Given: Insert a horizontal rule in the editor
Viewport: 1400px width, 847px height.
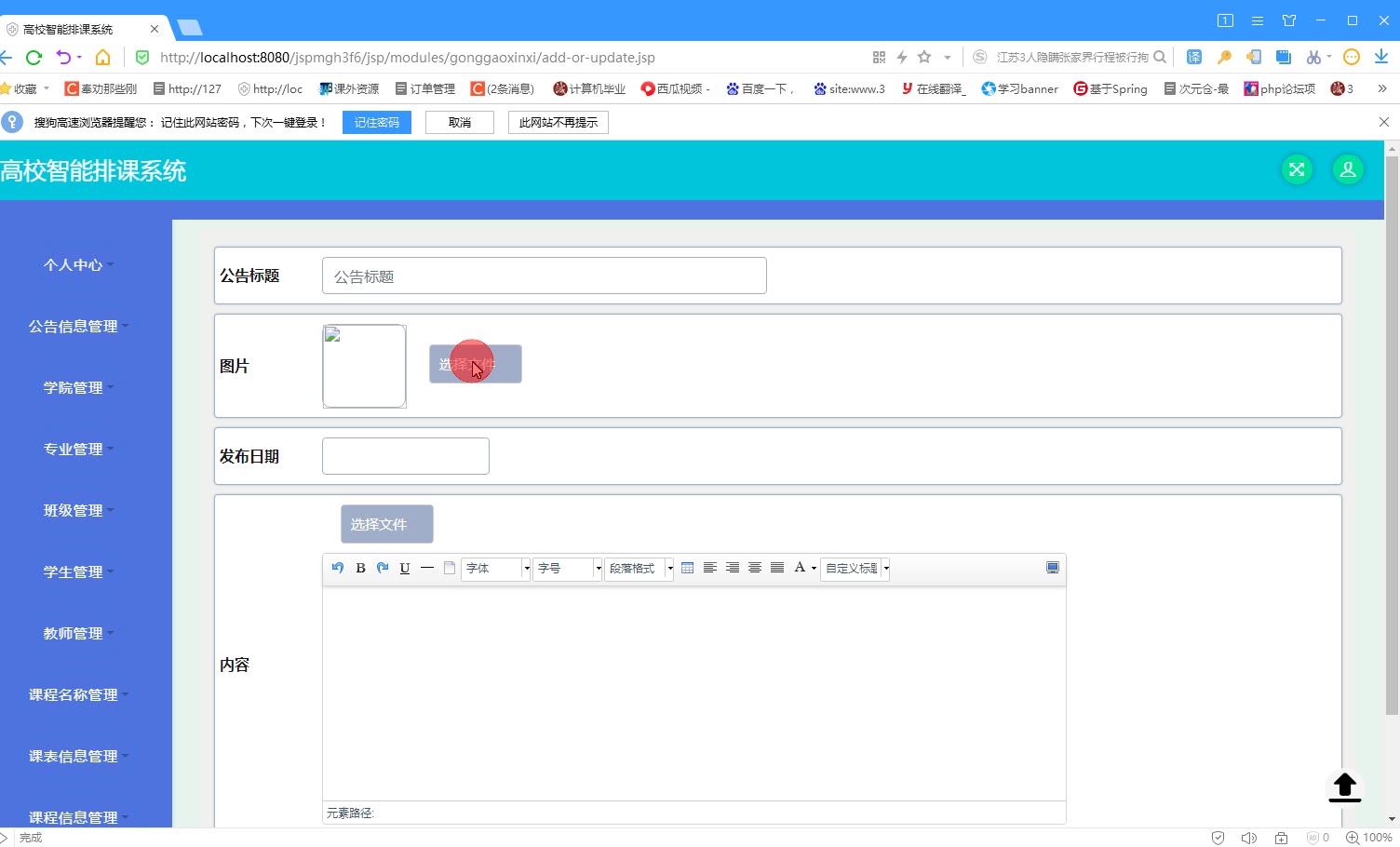Looking at the screenshot, I should click(x=427, y=568).
